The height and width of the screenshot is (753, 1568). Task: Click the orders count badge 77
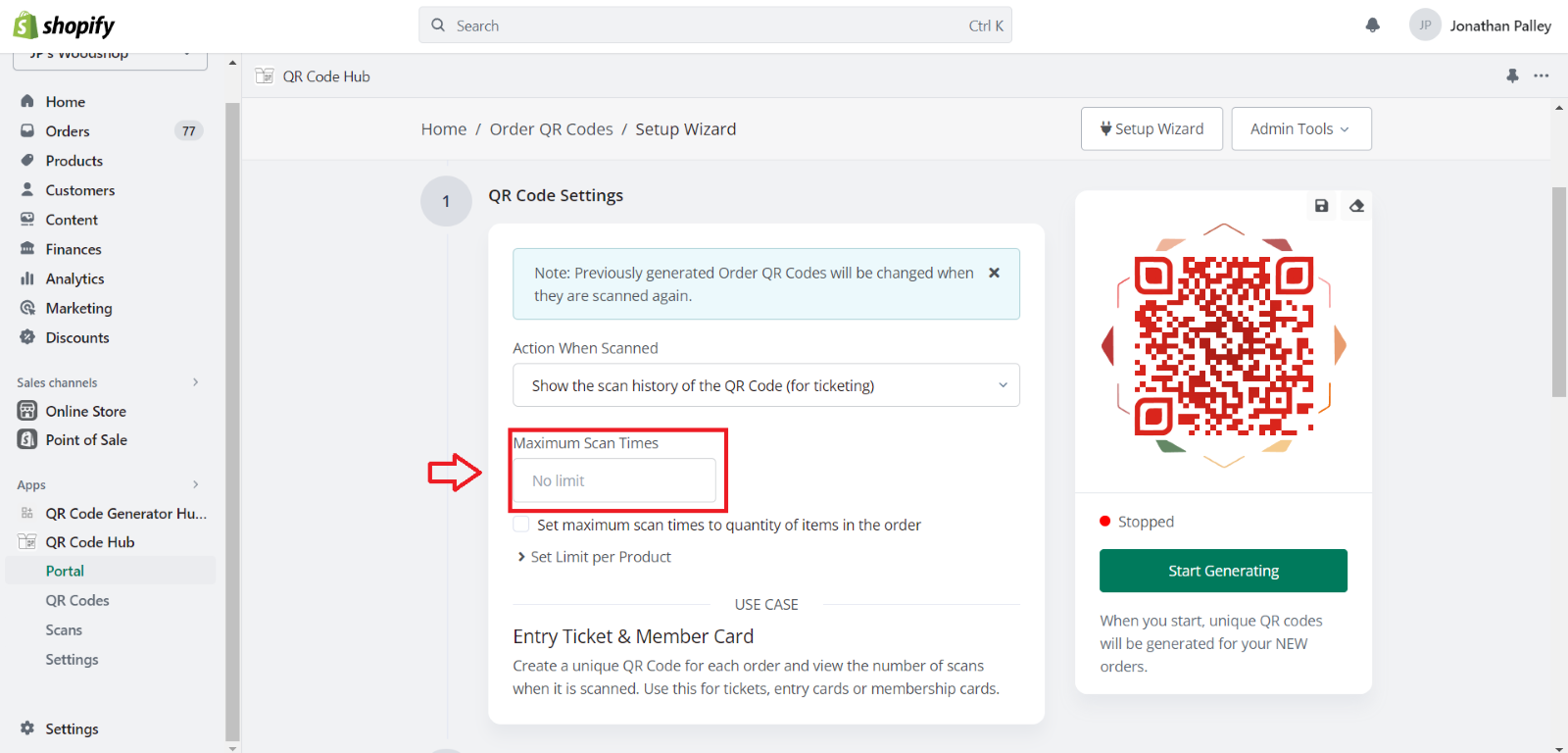(x=189, y=130)
